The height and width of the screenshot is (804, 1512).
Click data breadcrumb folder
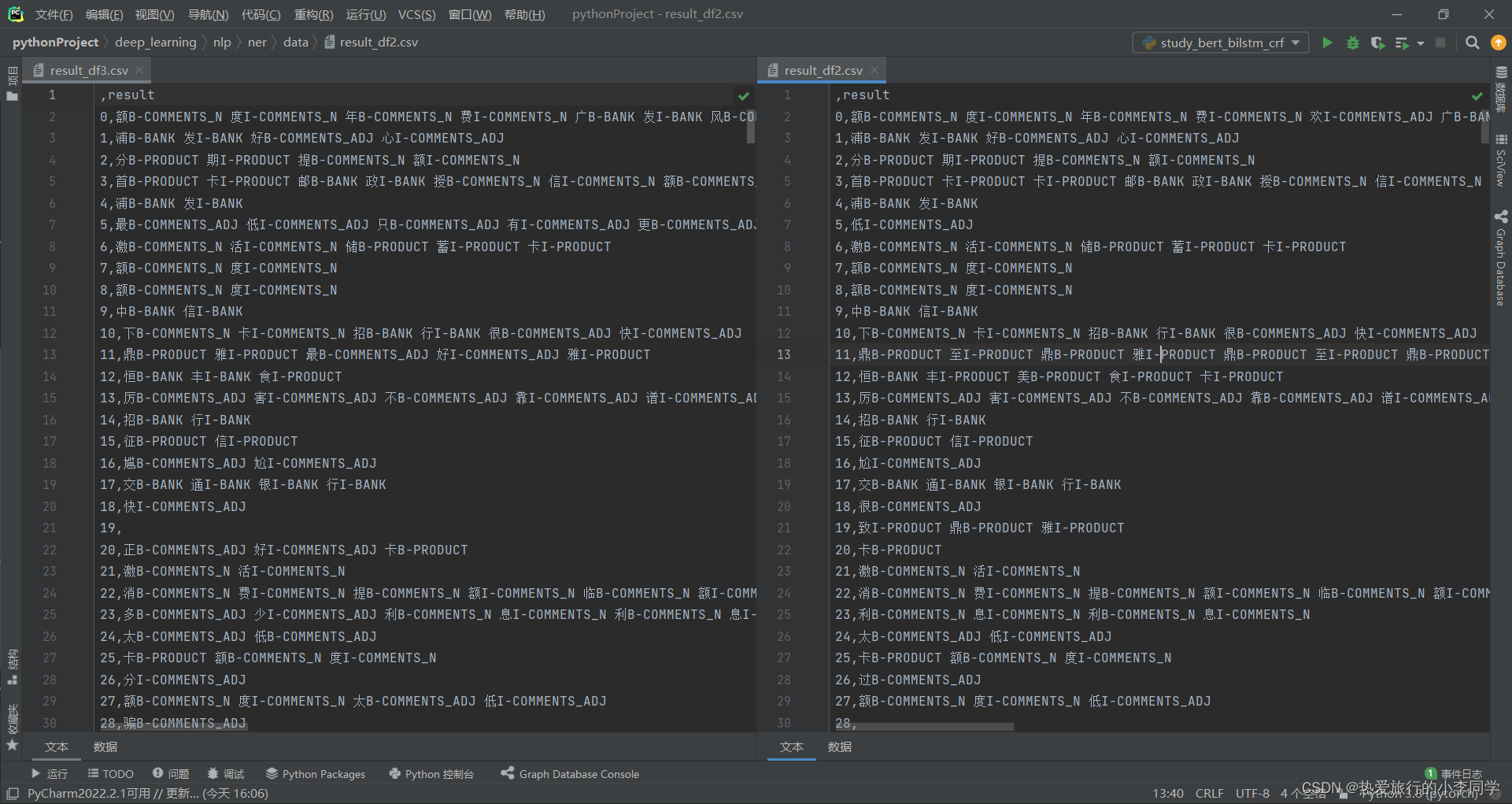pos(295,43)
